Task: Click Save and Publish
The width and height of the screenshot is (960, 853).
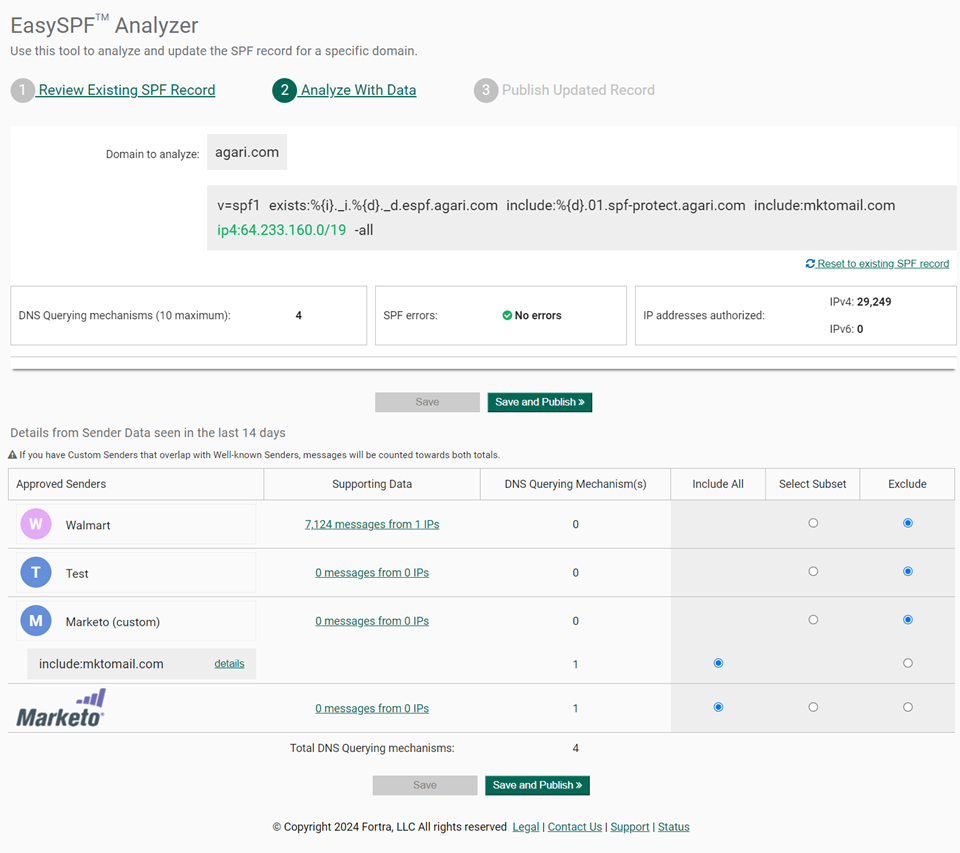Action: point(540,401)
